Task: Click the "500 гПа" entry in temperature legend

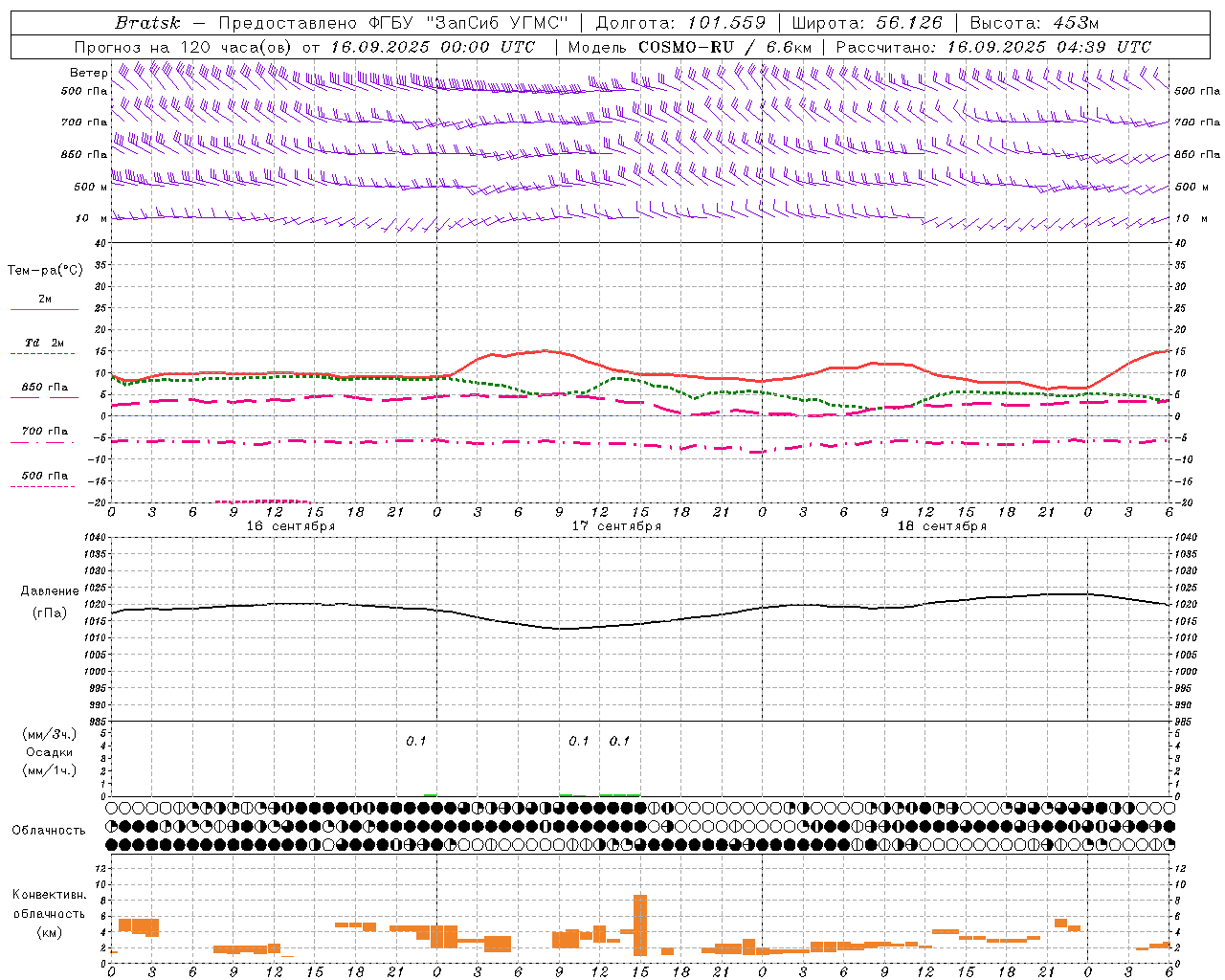Action: (x=45, y=476)
